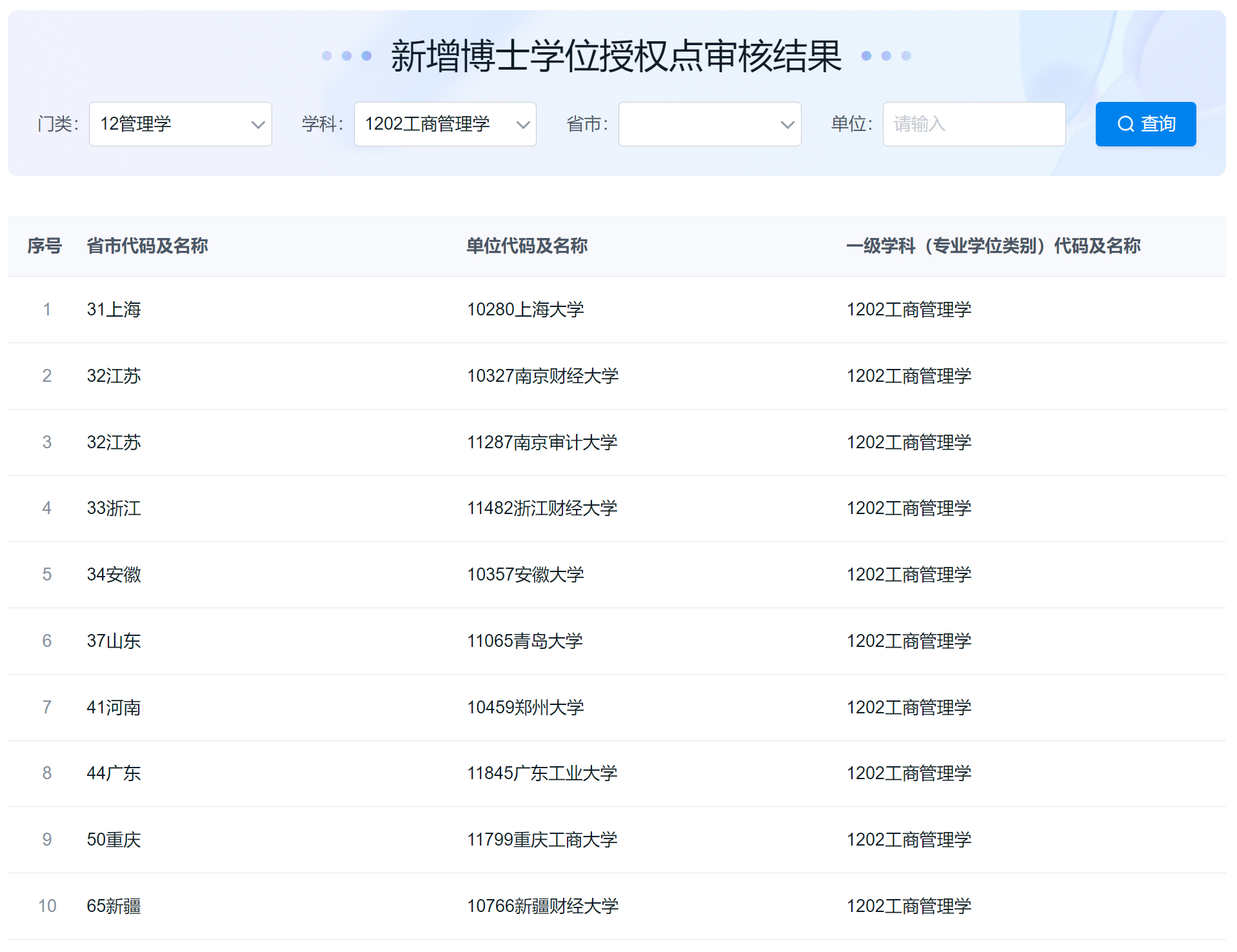Click province cell 31上海
The width and height of the screenshot is (1237, 952).
(114, 310)
